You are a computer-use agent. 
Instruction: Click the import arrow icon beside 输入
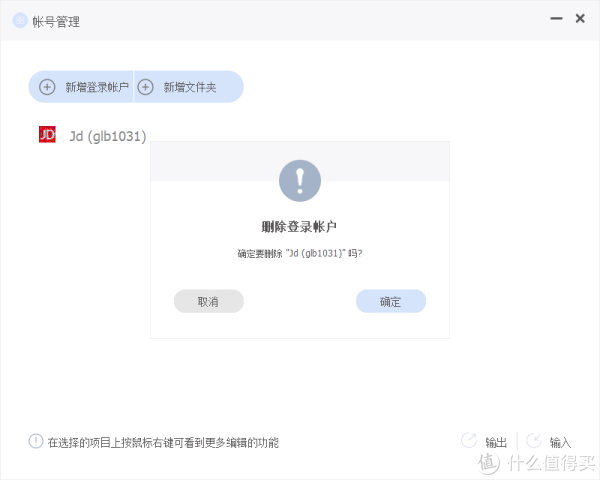(x=533, y=441)
